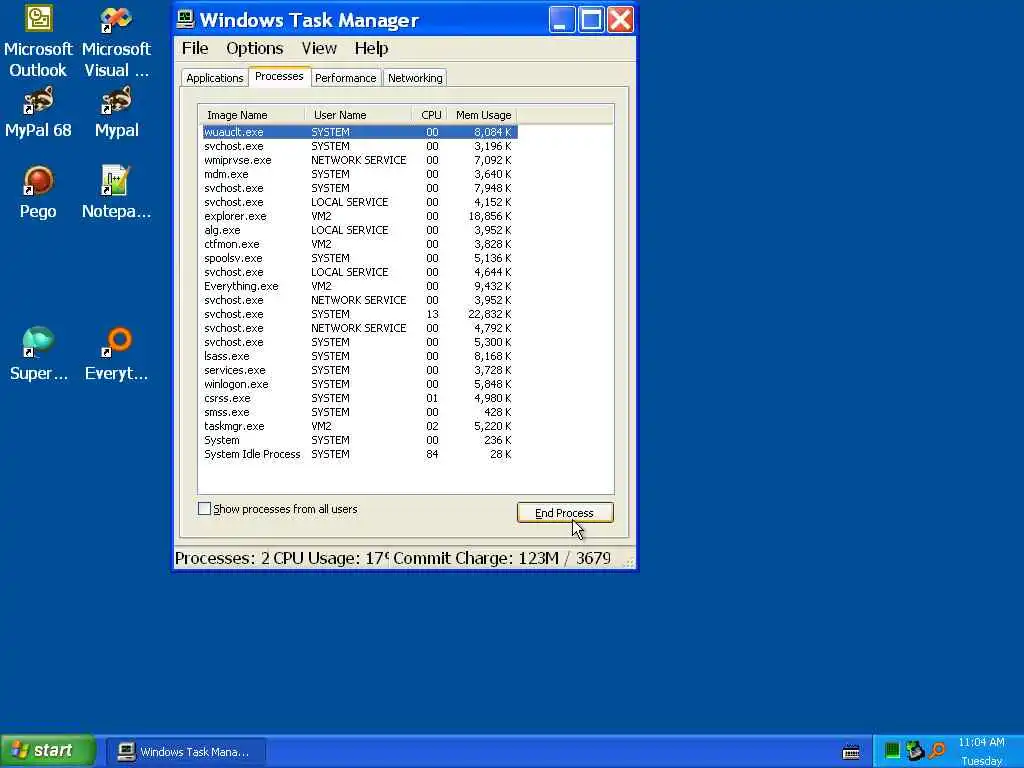The image size is (1024, 768).
Task: Switch to the Performance tab
Action: point(345,78)
